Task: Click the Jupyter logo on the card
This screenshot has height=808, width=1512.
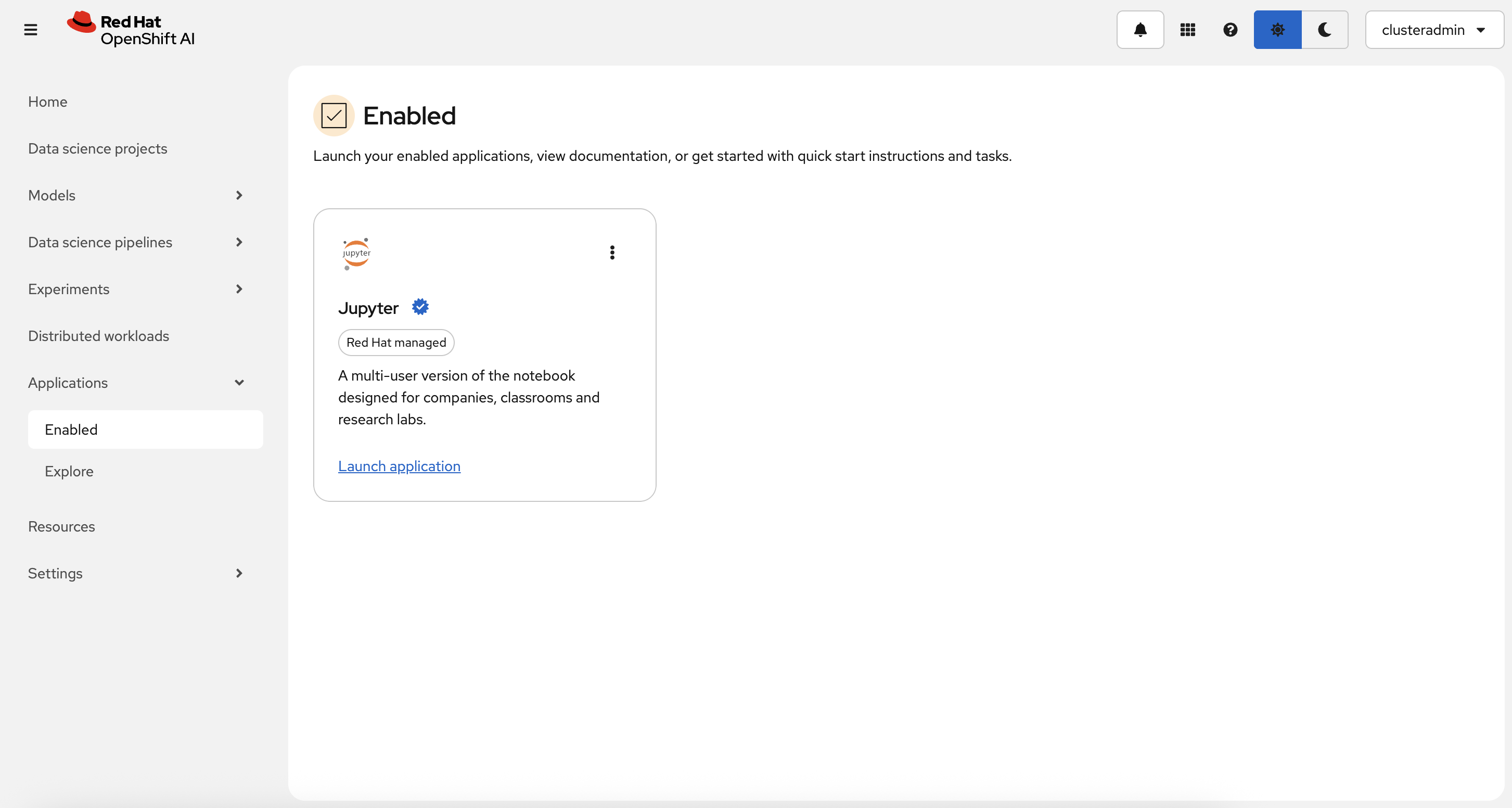Action: (x=356, y=253)
